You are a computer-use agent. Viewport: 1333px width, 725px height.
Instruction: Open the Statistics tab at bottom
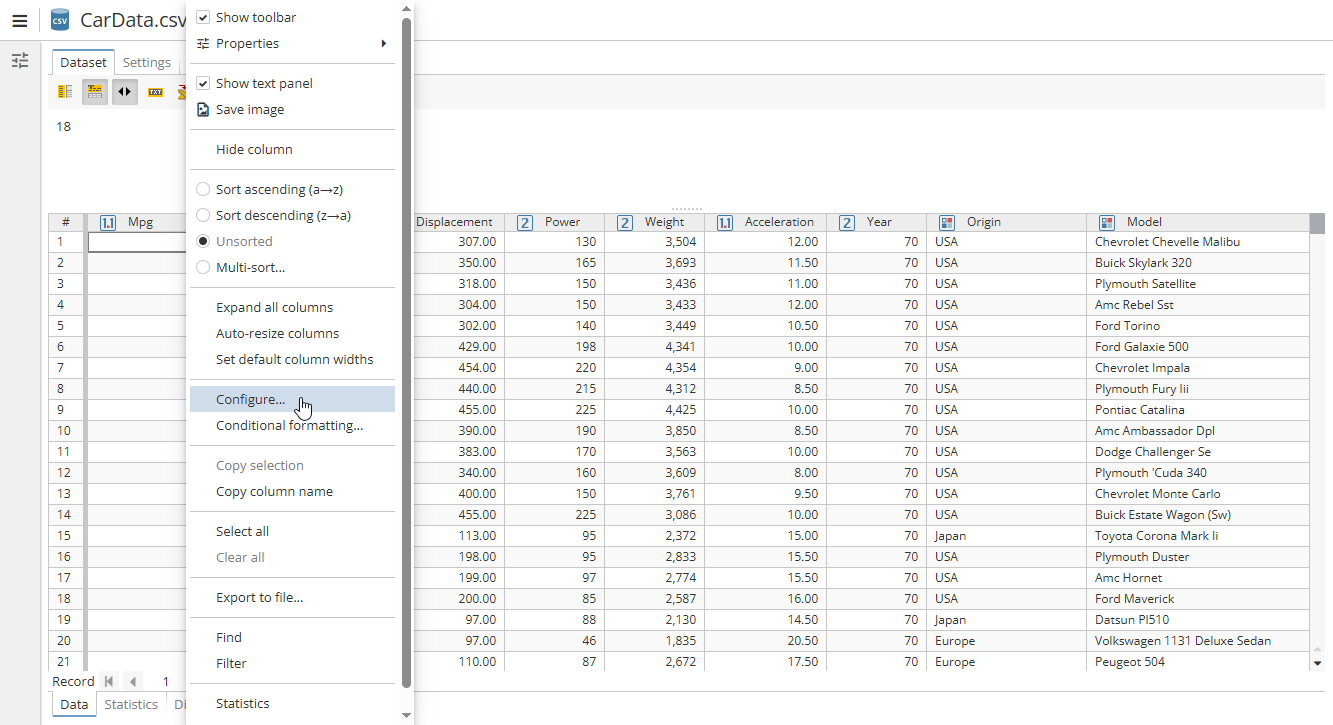(131, 704)
